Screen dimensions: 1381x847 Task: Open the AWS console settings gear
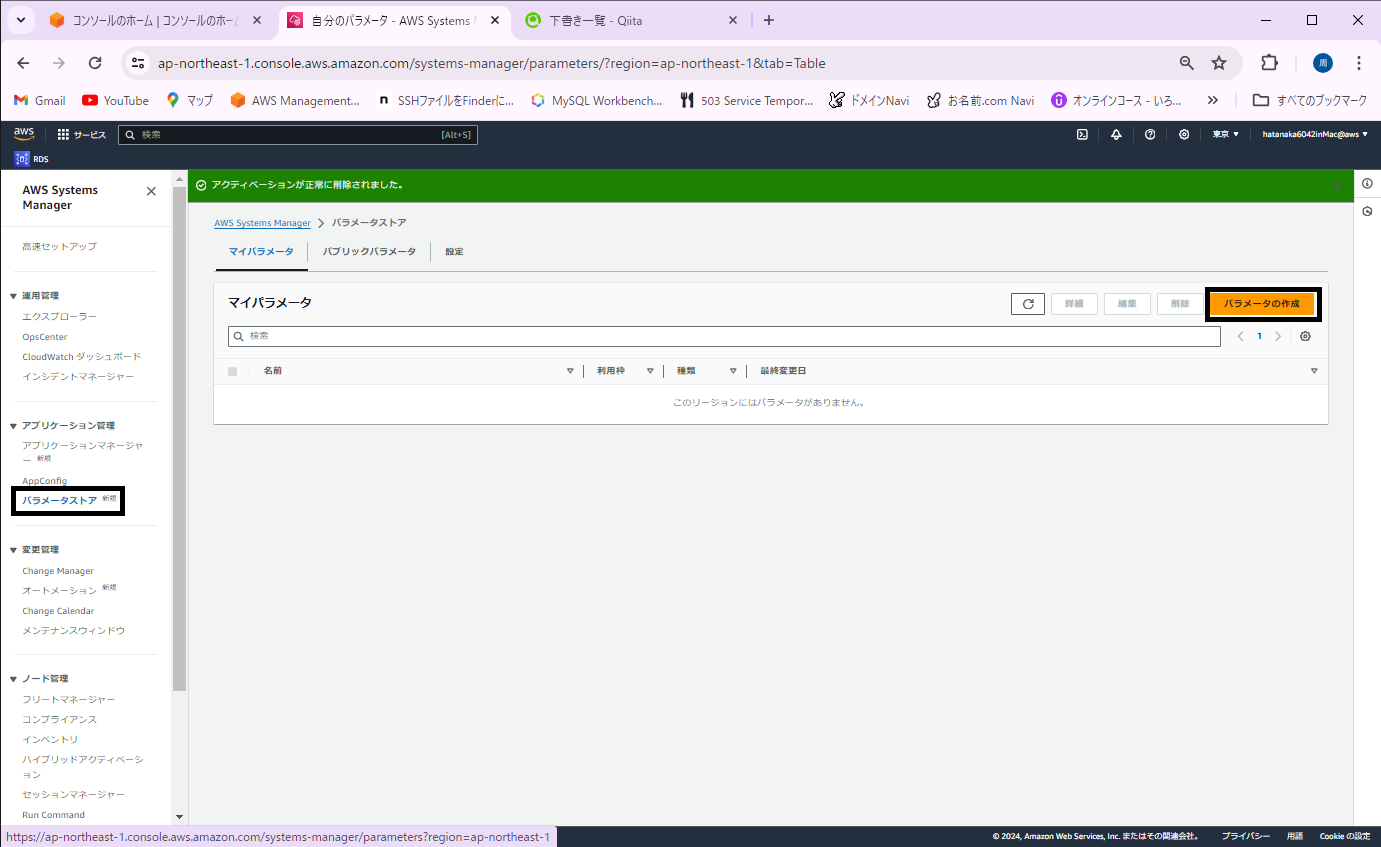point(1184,134)
